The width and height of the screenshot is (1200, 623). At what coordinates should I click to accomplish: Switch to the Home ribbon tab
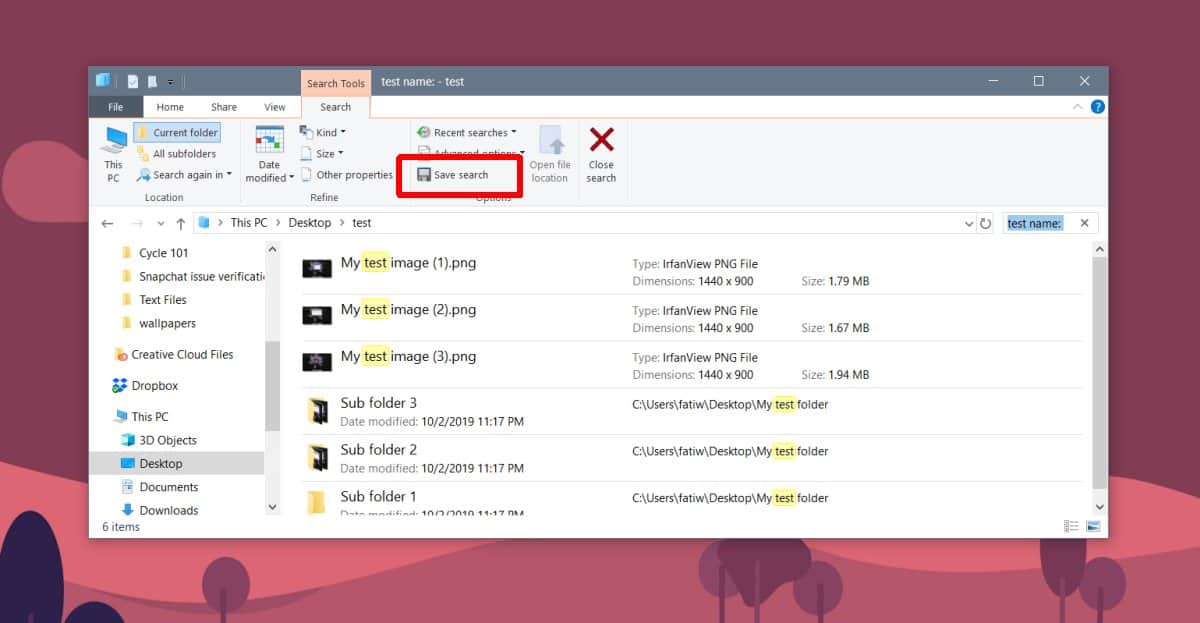(x=170, y=107)
